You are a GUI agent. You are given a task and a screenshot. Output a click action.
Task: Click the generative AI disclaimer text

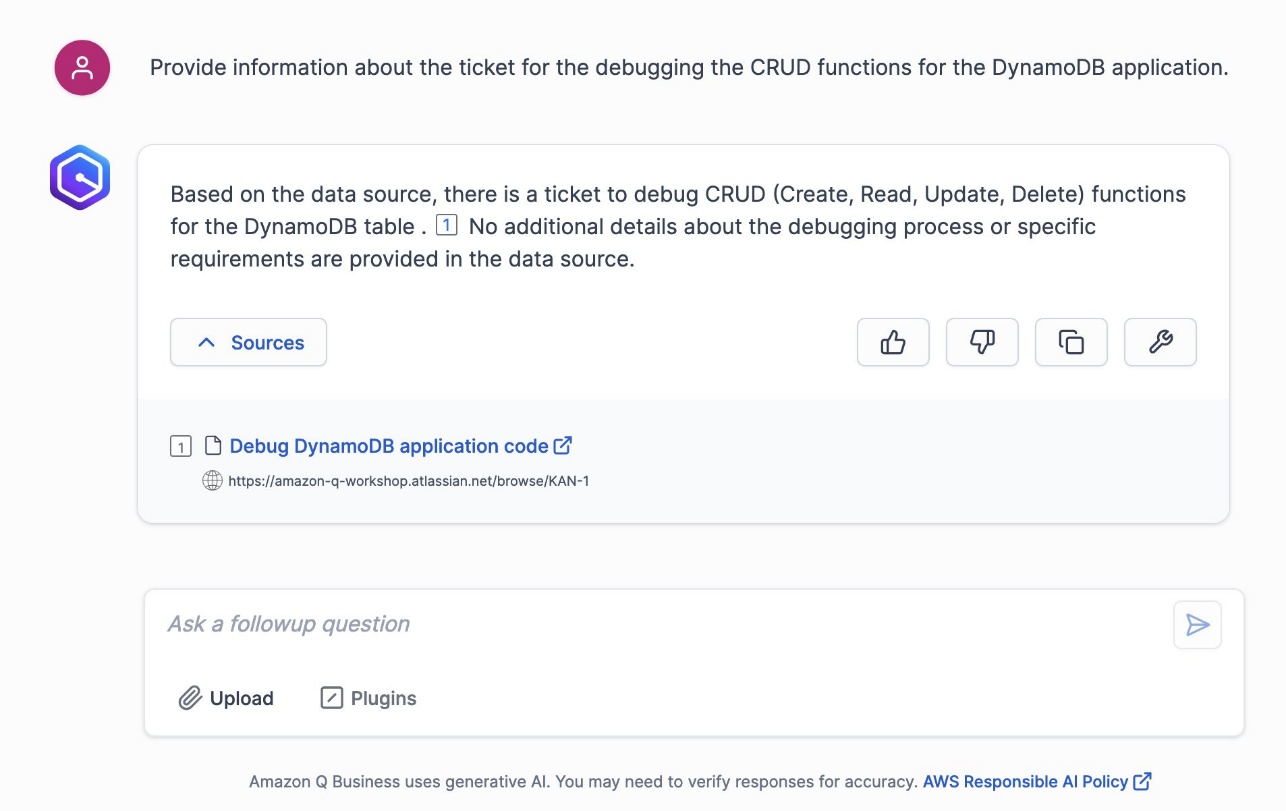(583, 781)
